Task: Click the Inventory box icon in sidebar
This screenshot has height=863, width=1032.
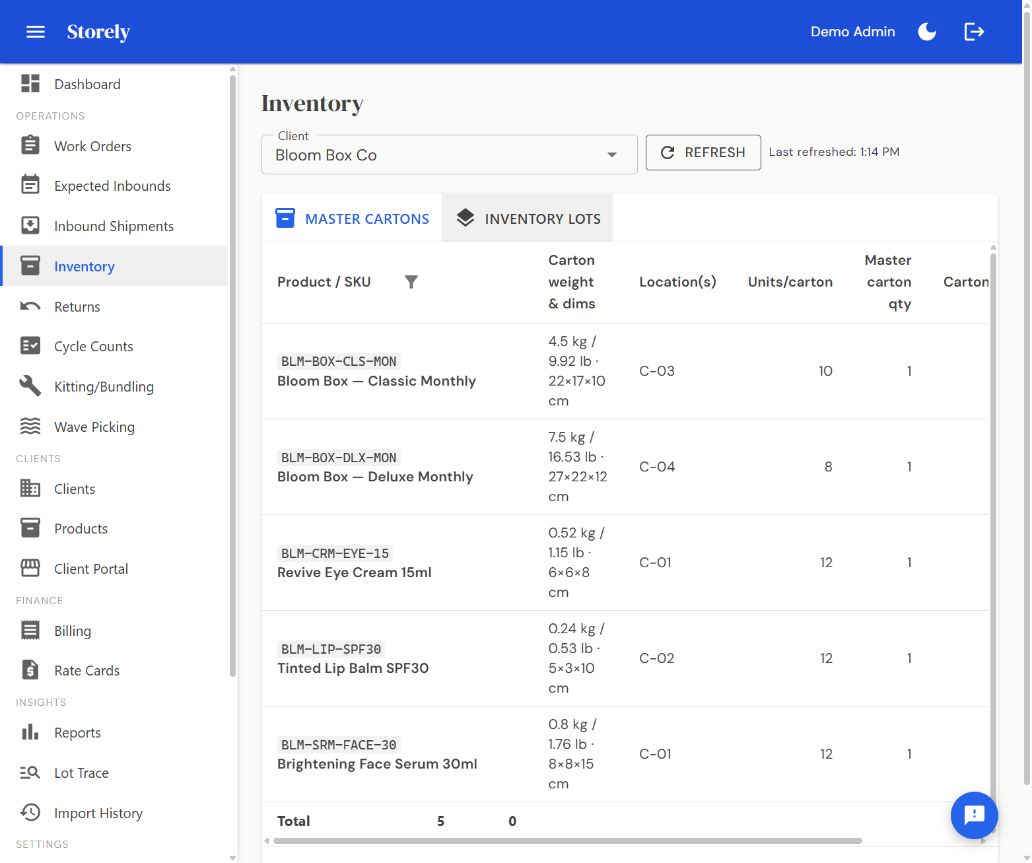Action: point(30,266)
